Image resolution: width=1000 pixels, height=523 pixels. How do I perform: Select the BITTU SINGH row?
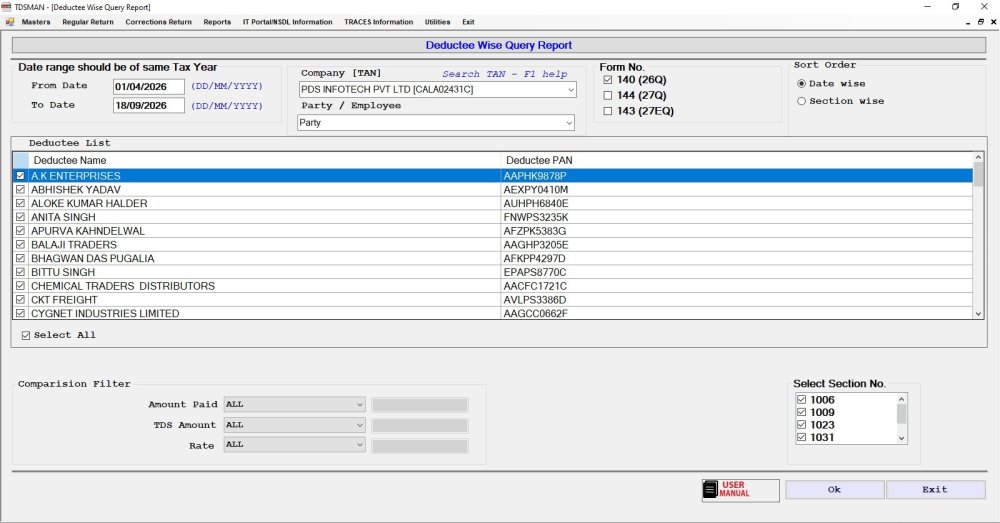pyautogui.click(x=493, y=272)
